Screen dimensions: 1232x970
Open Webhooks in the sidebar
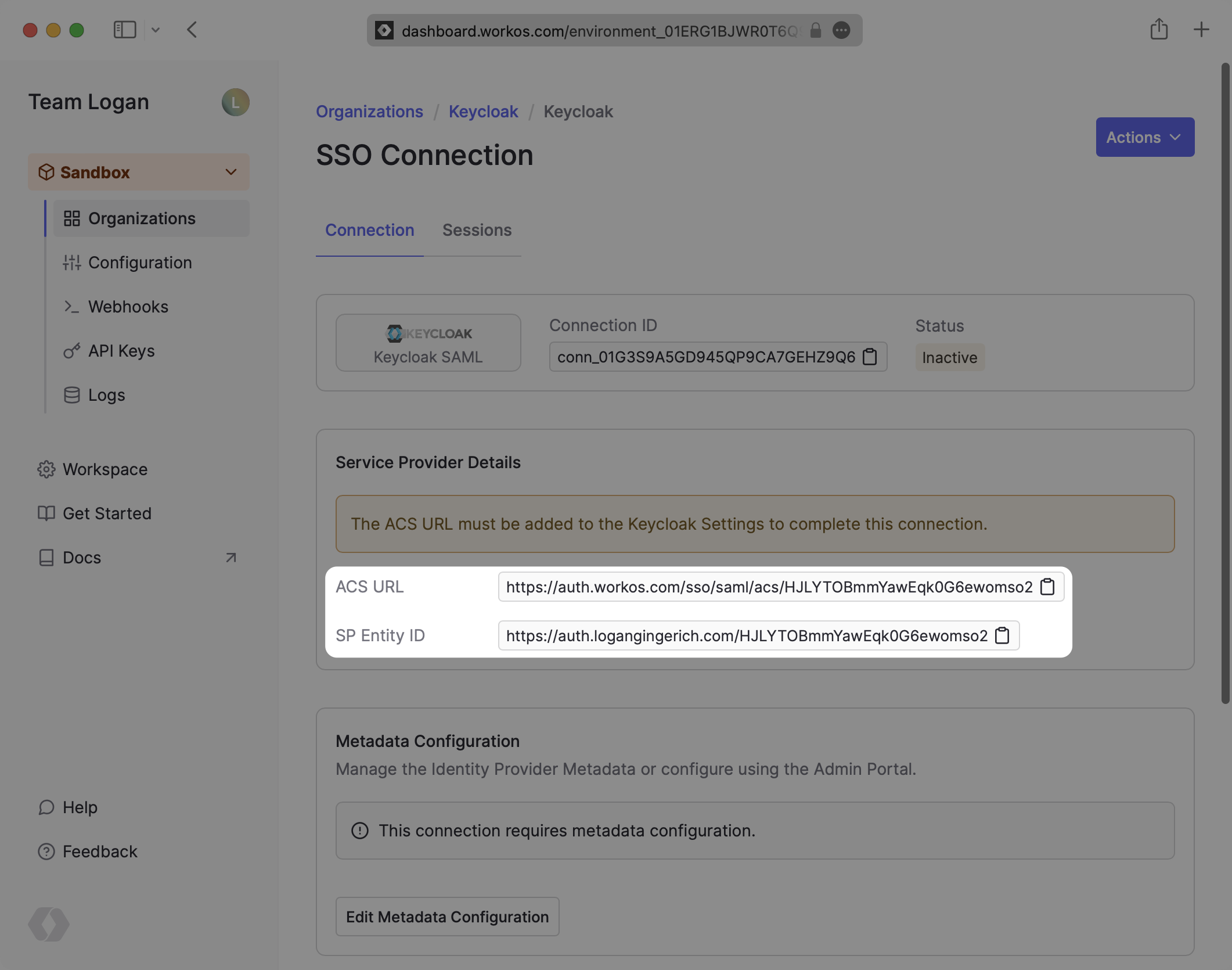point(128,307)
